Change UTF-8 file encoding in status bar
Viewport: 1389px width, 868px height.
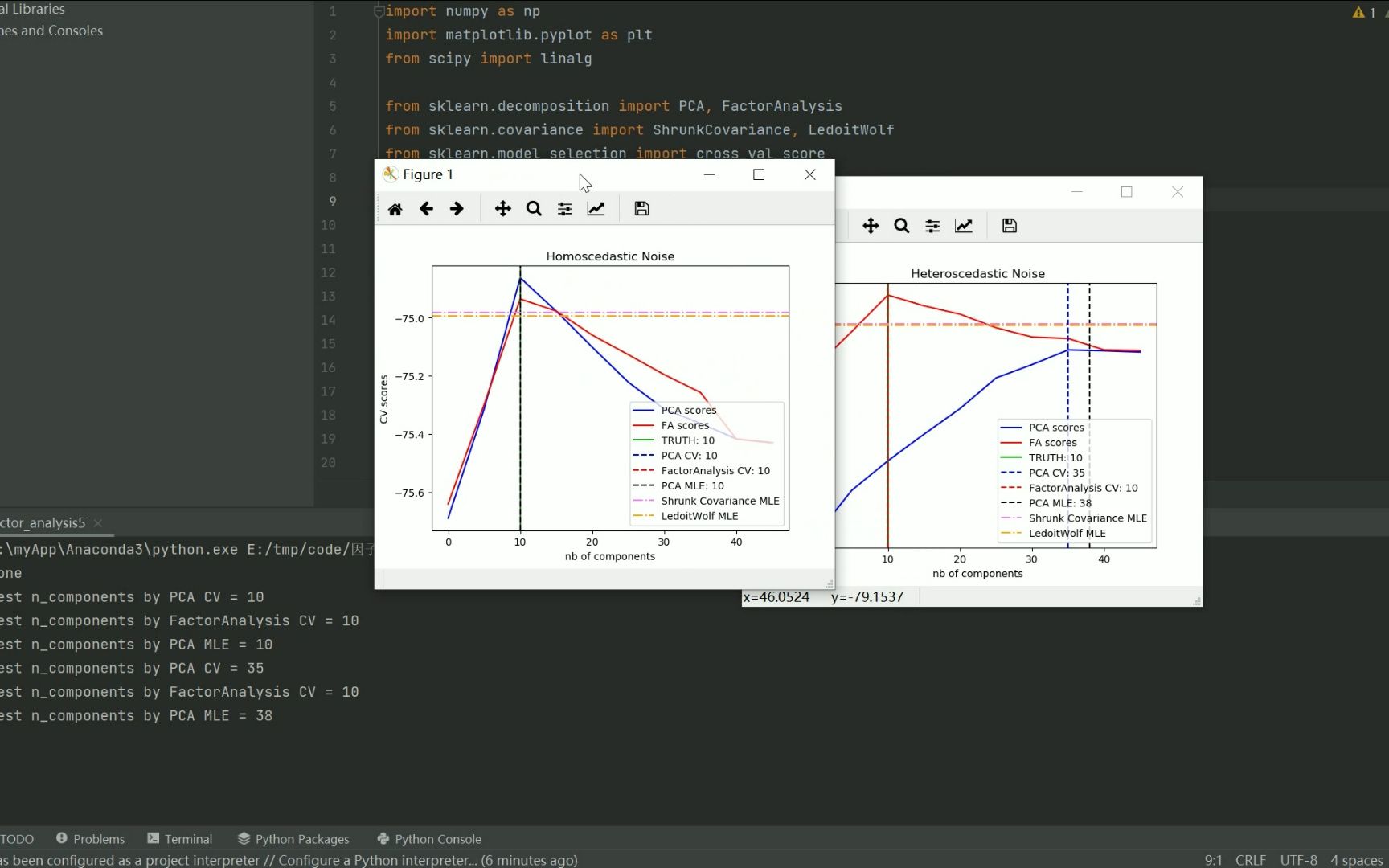point(1298,860)
